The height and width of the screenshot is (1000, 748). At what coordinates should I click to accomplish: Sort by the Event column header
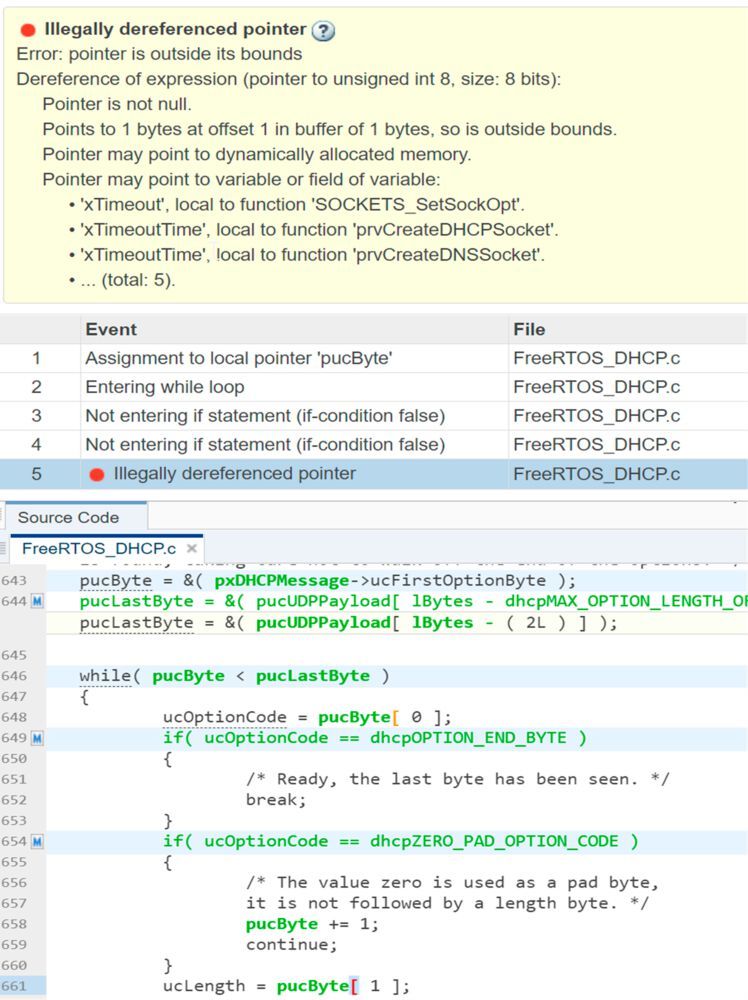click(x=111, y=329)
